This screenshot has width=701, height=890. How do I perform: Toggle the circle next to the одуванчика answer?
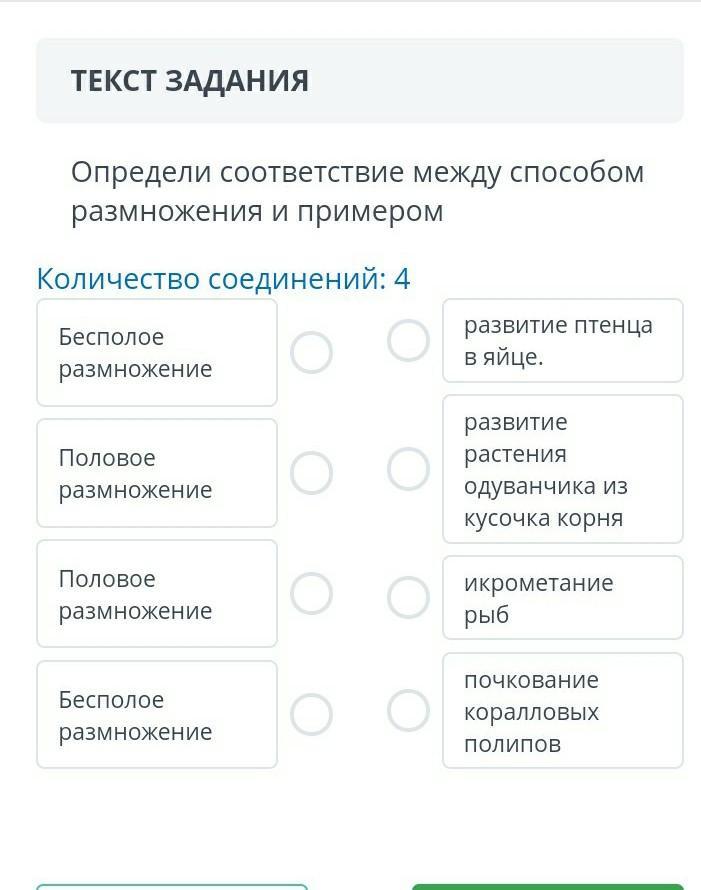(x=408, y=469)
